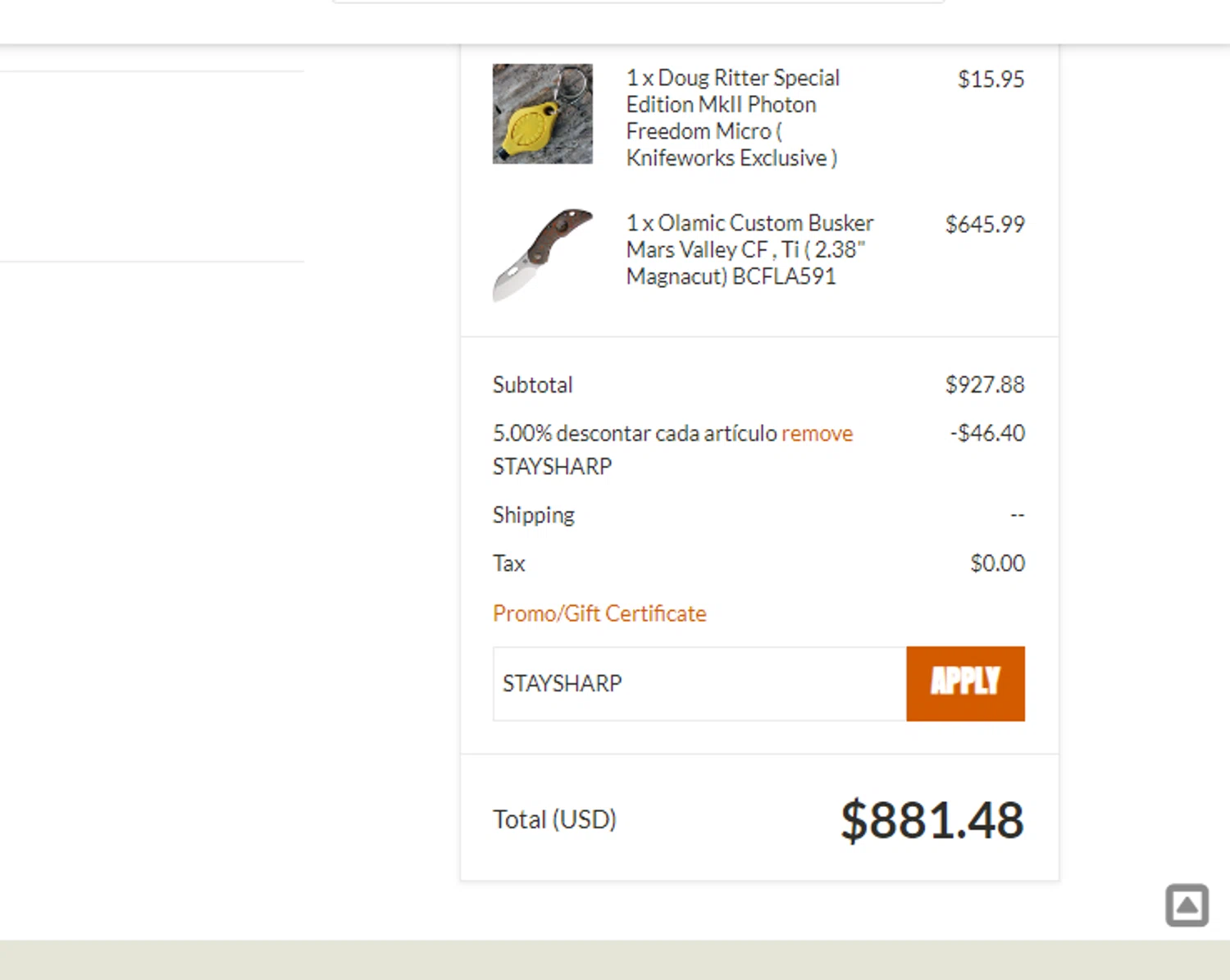Select the $881.48 order total
1230x980 pixels.
coord(932,819)
